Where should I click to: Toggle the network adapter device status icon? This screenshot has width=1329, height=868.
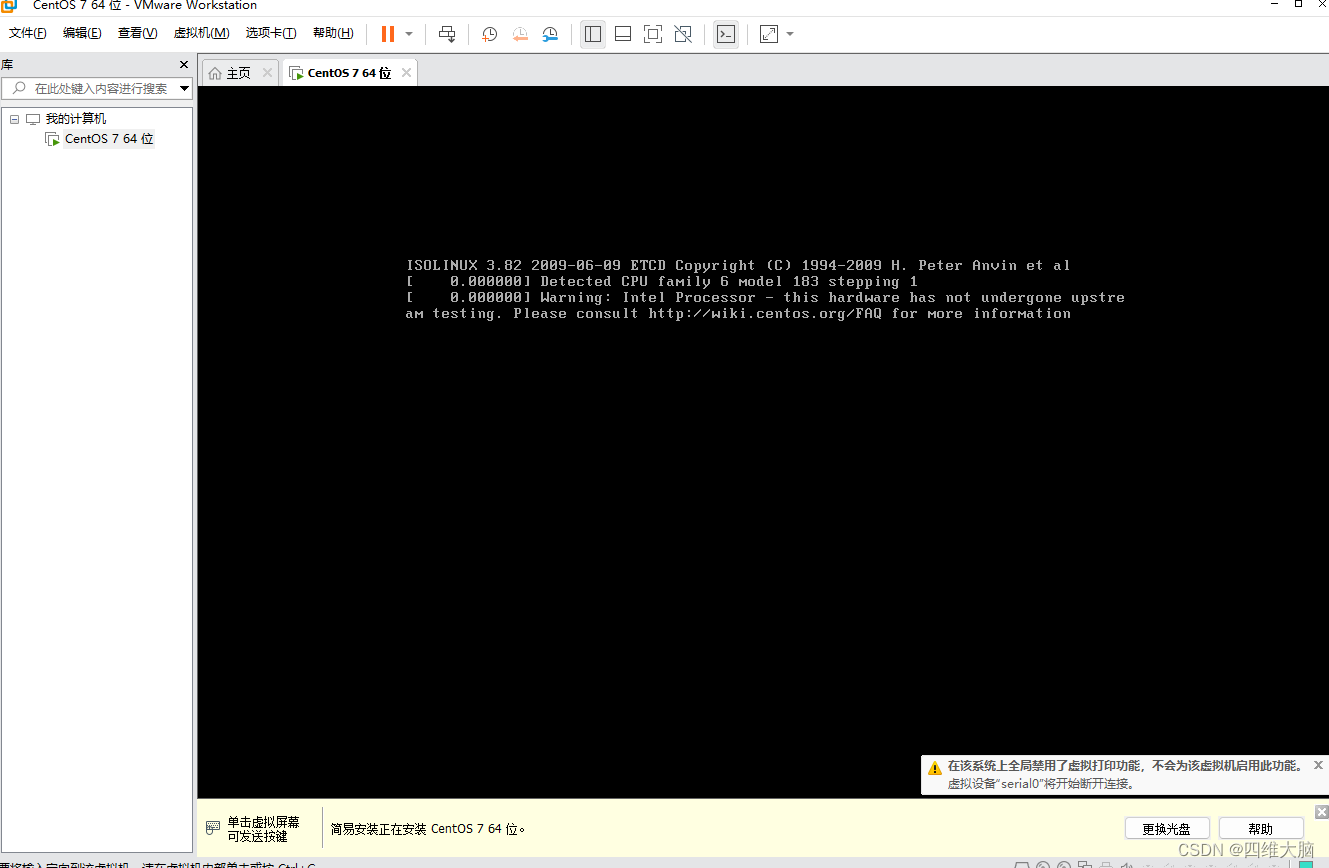coord(1085,864)
